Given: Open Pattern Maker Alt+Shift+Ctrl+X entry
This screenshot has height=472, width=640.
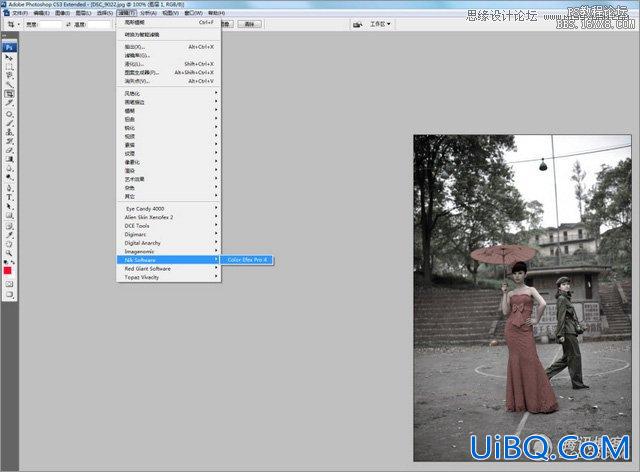Looking at the screenshot, I should click(x=169, y=73).
